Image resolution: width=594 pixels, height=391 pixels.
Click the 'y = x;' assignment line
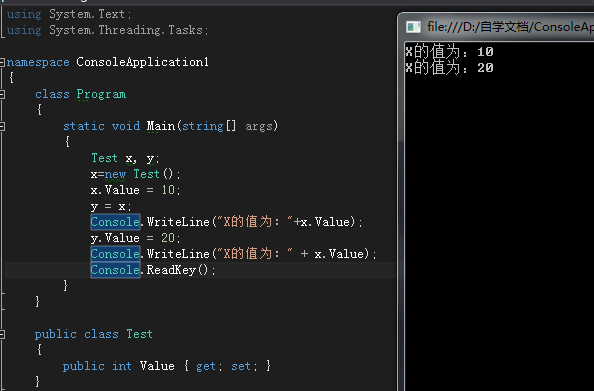tap(111, 206)
